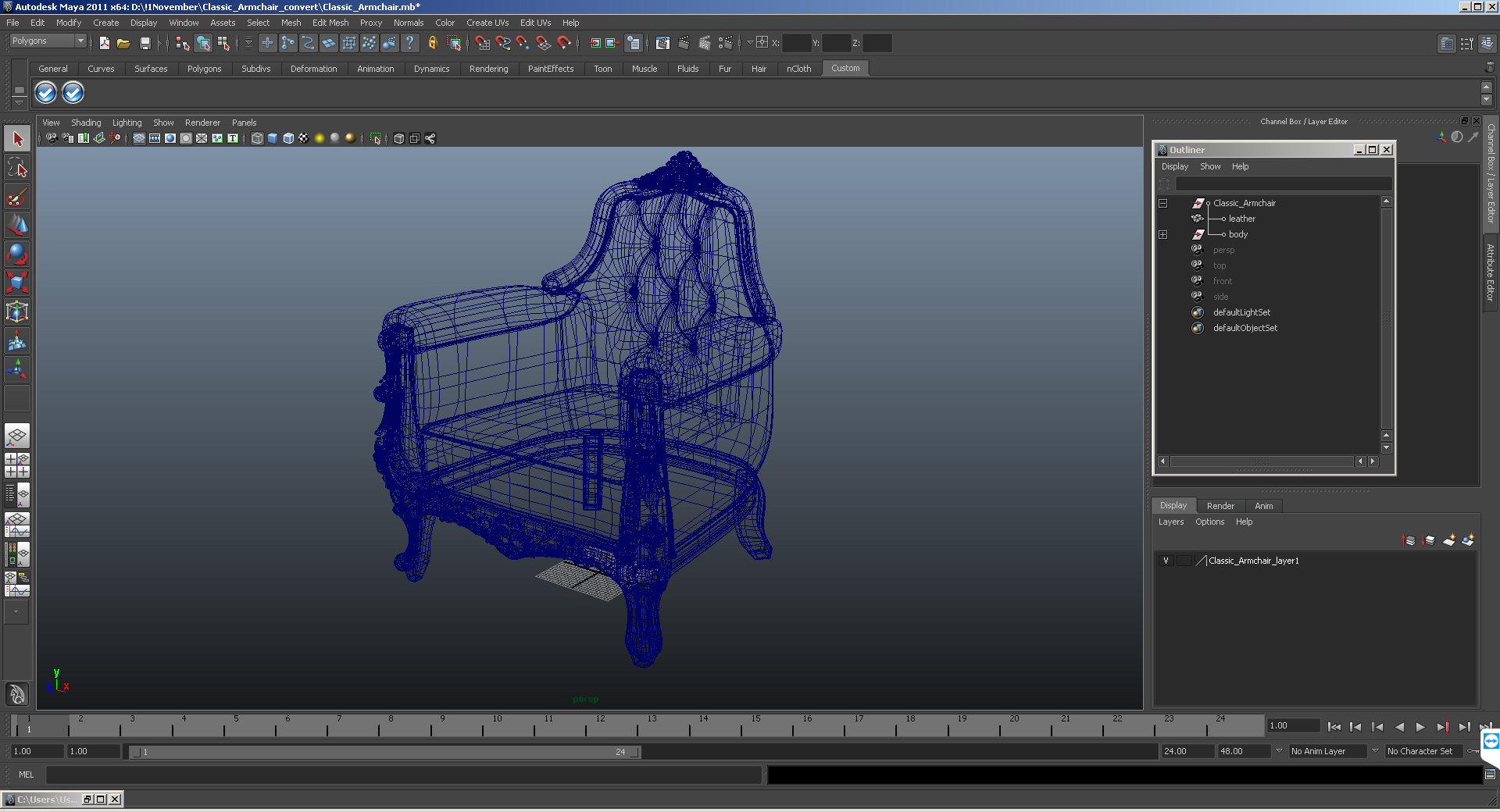
Task: Select the leather node in Outliner
Action: click(x=1241, y=219)
